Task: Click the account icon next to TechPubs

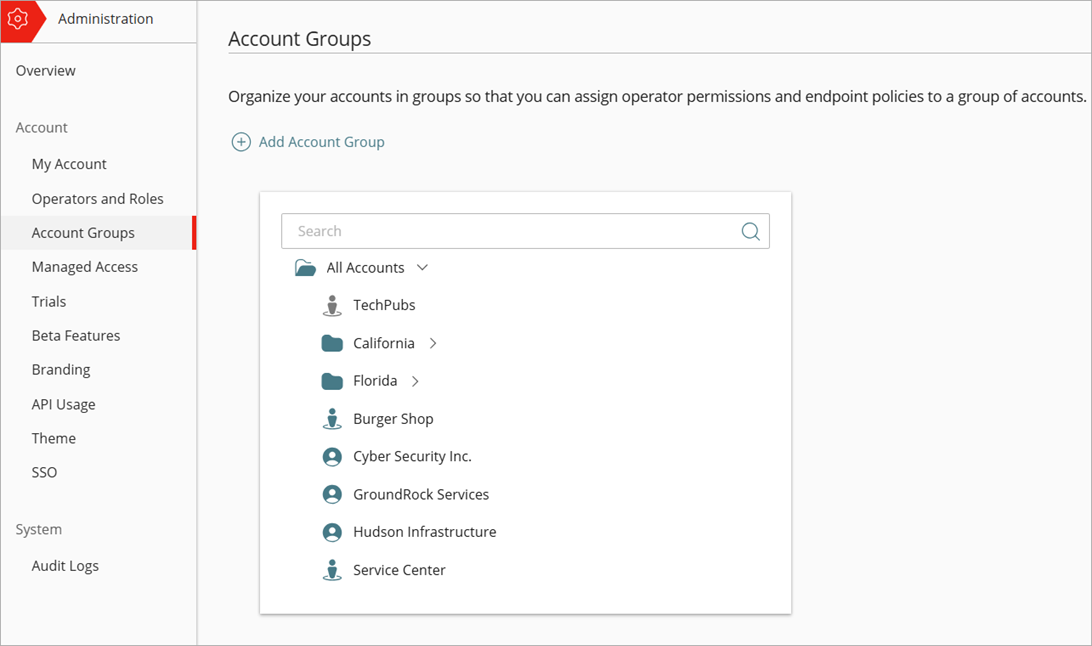Action: click(332, 305)
